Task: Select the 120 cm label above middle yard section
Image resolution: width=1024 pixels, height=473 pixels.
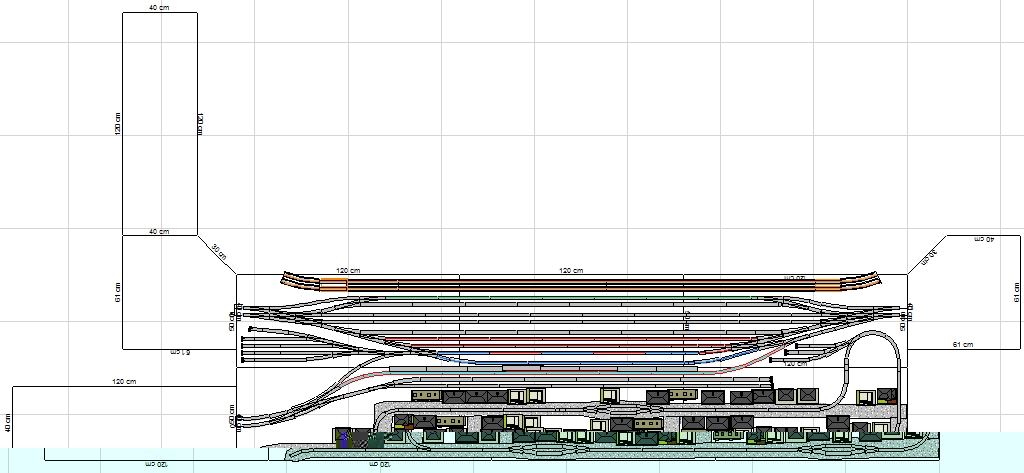Action: [570, 271]
